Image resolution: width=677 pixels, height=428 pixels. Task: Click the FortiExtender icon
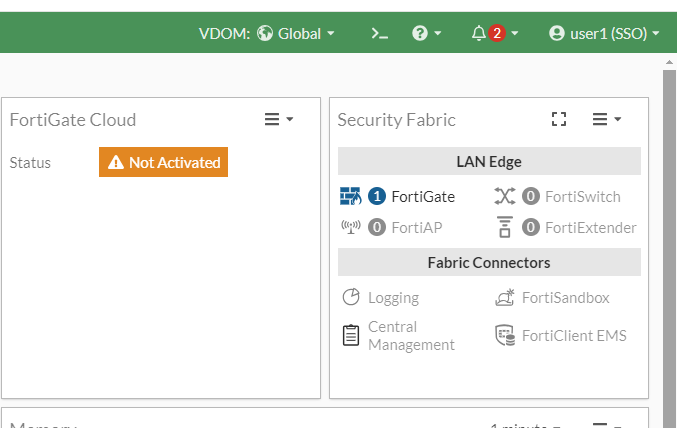coord(504,227)
